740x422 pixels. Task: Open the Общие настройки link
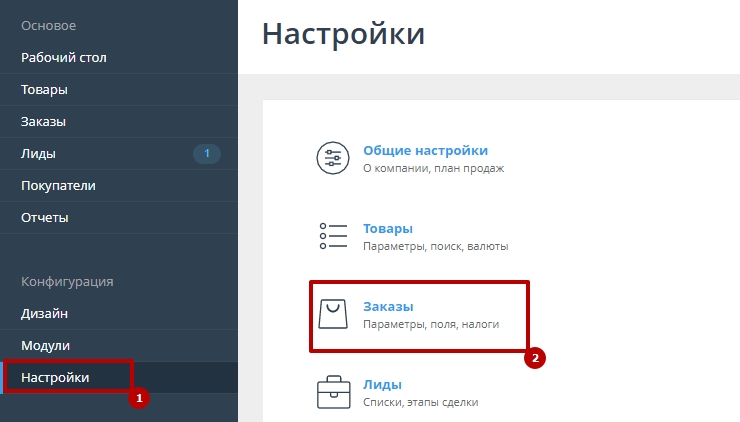pyautogui.click(x=425, y=150)
